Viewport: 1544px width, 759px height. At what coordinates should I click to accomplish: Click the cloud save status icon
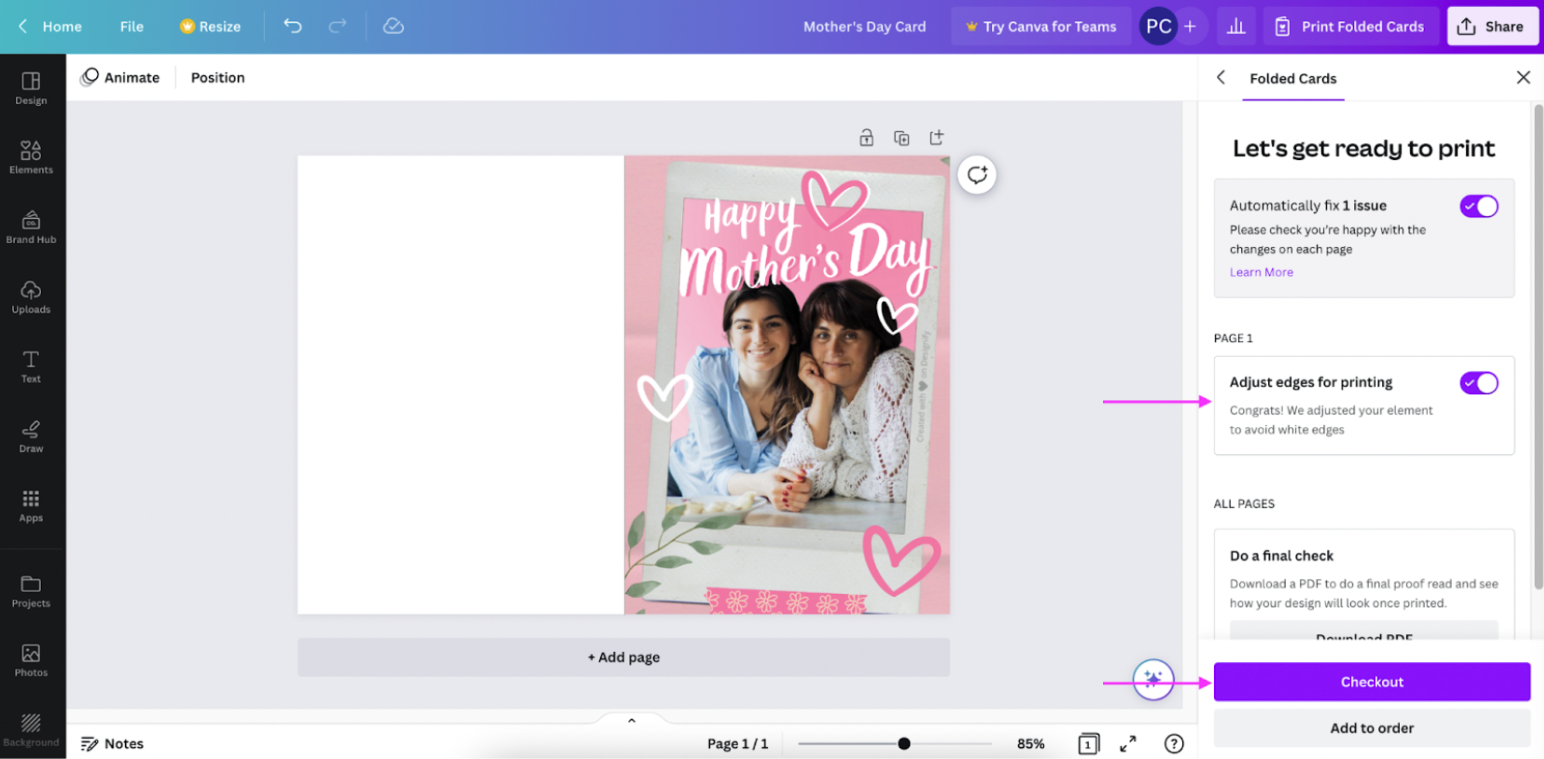point(393,26)
